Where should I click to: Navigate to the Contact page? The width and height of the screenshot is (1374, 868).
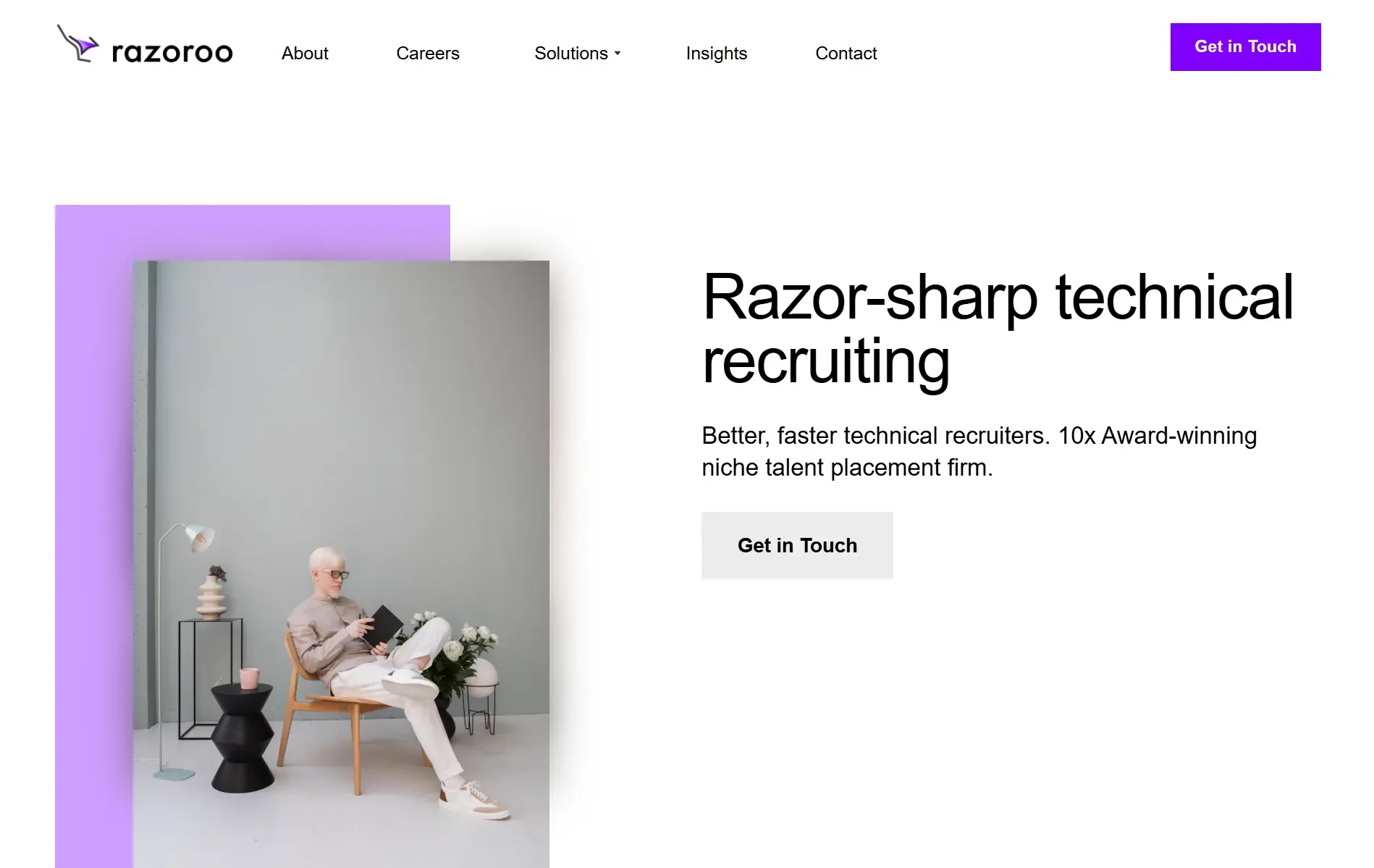[x=846, y=54]
